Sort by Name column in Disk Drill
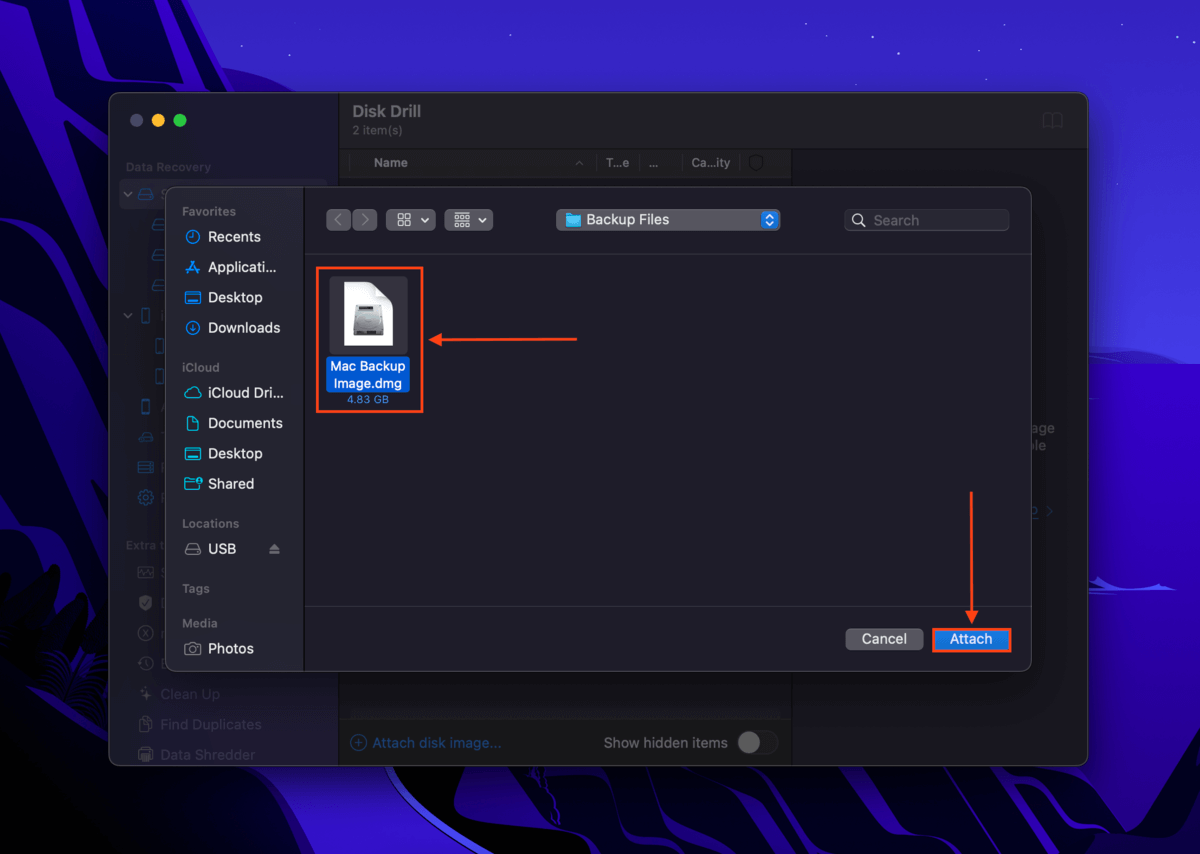This screenshot has width=1200, height=854. (x=391, y=163)
